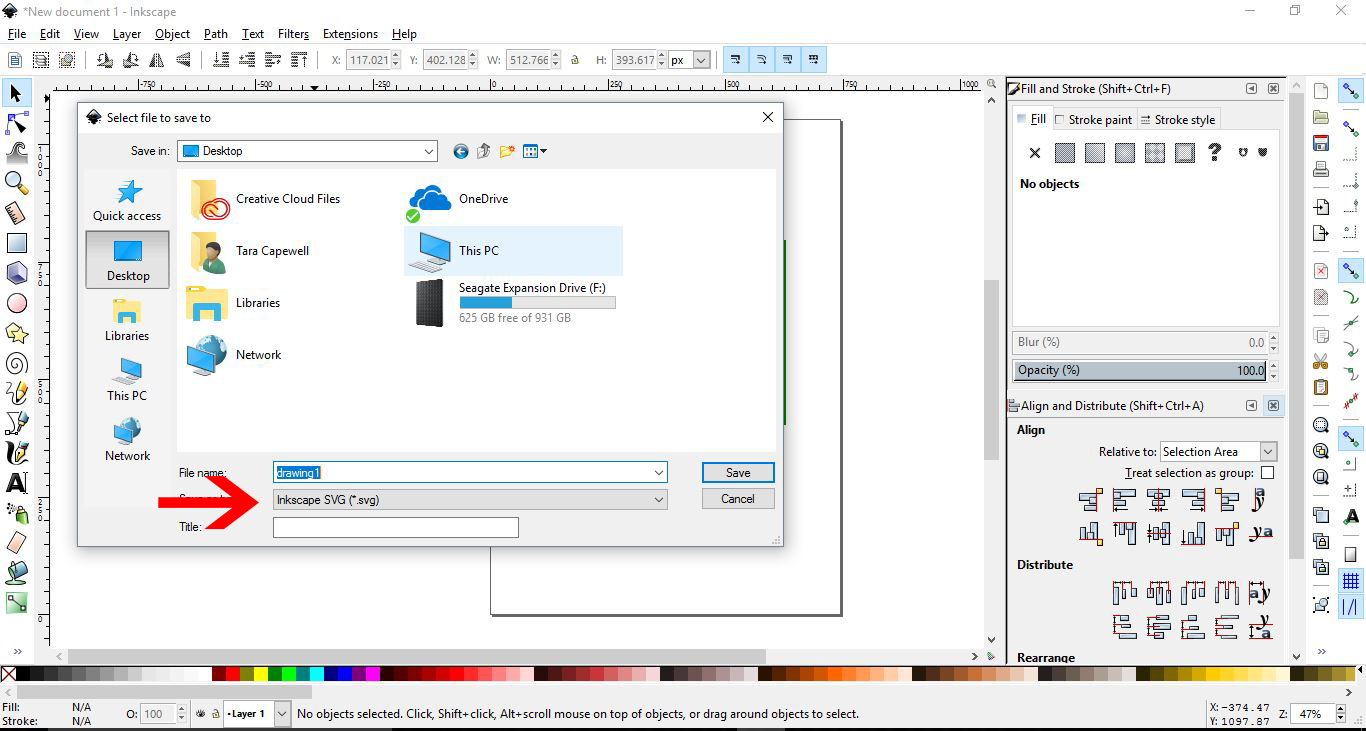Select the Eraser tool

(16, 543)
